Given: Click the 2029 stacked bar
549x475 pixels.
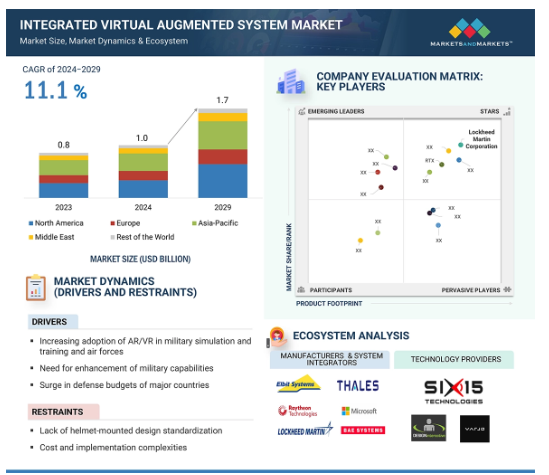Looking at the screenshot, I should pyautogui.click(x=223, y=153).
